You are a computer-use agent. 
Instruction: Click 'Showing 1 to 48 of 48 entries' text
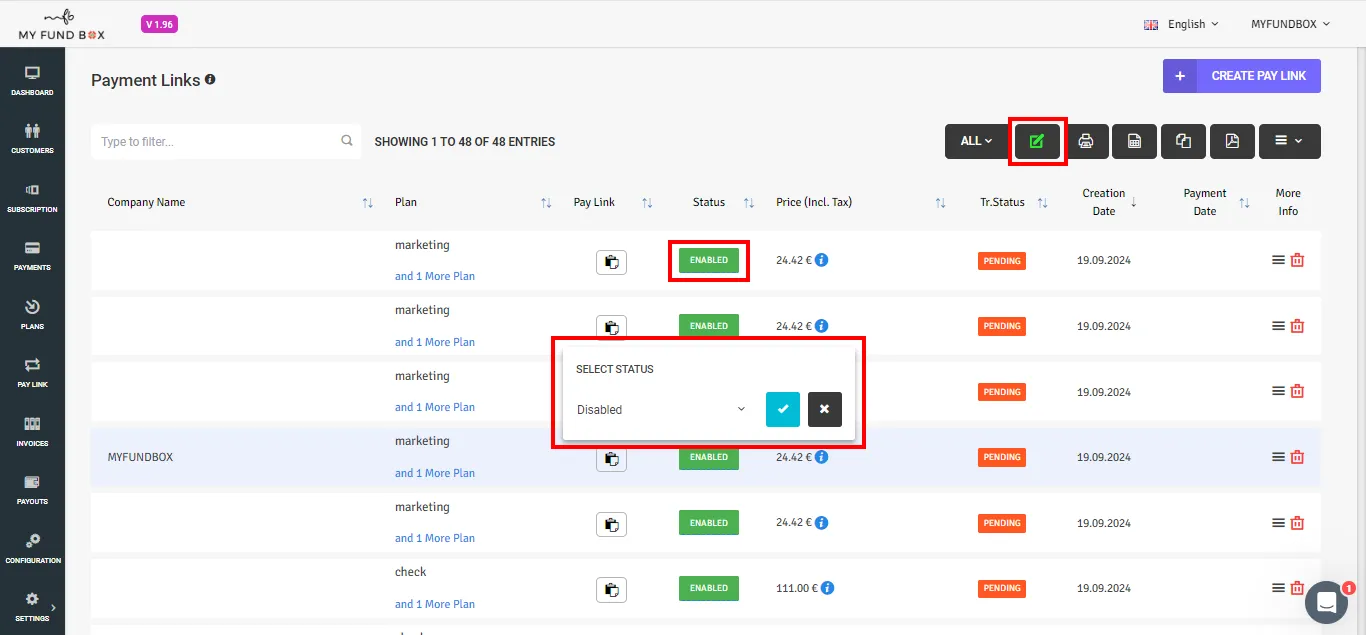click(x=465, y=142)
